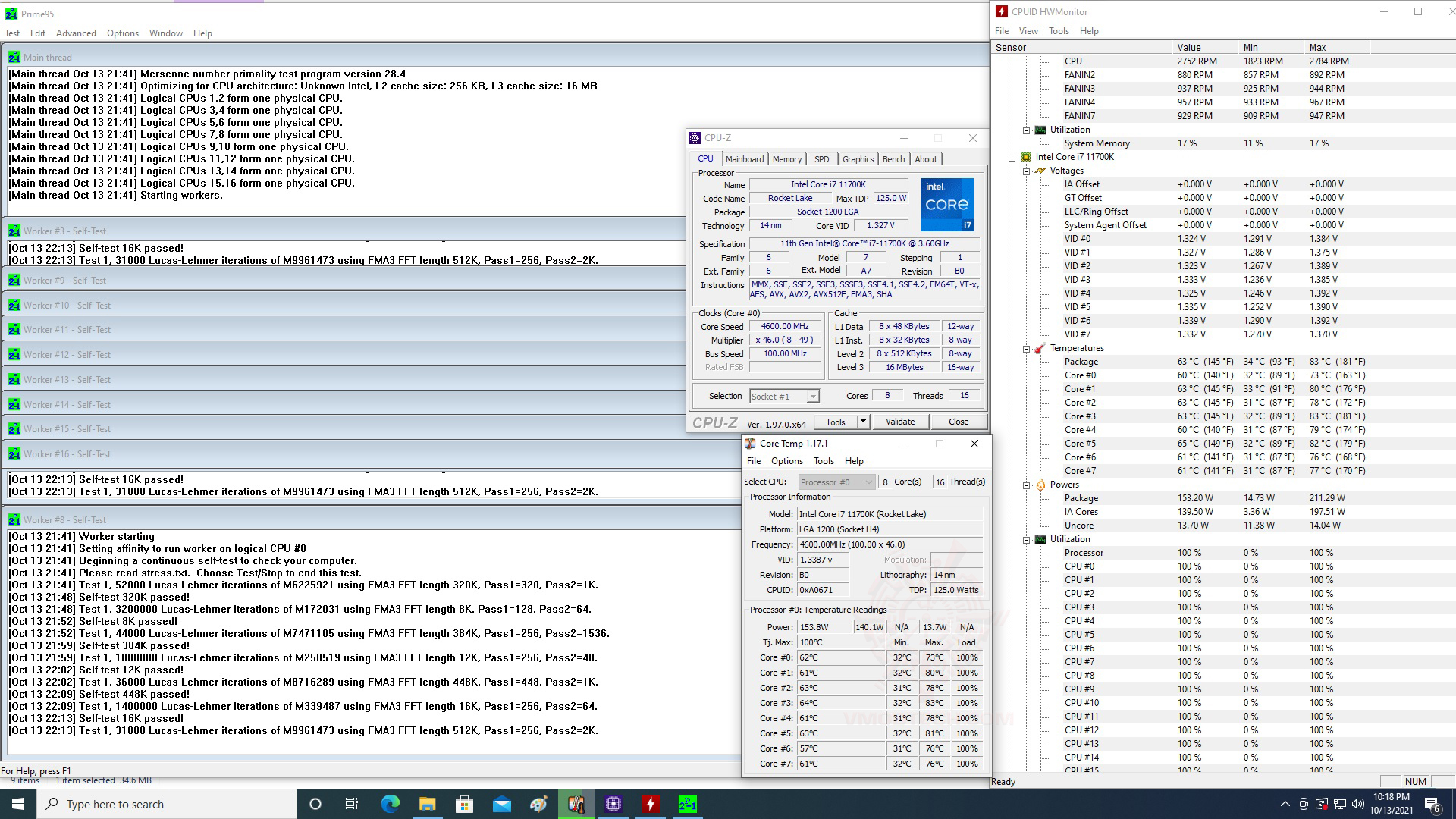
Task: Click the Utilization graph icon in HWMonitor
Action: click(x=1040, y=539)
